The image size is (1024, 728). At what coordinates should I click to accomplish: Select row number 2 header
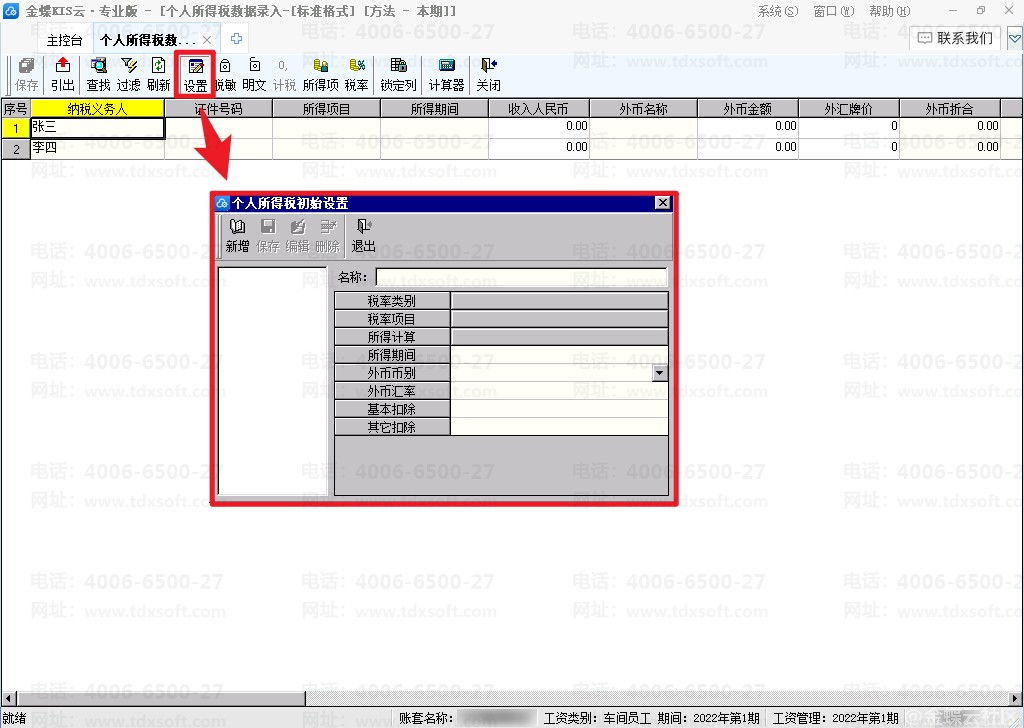point(16,149)
